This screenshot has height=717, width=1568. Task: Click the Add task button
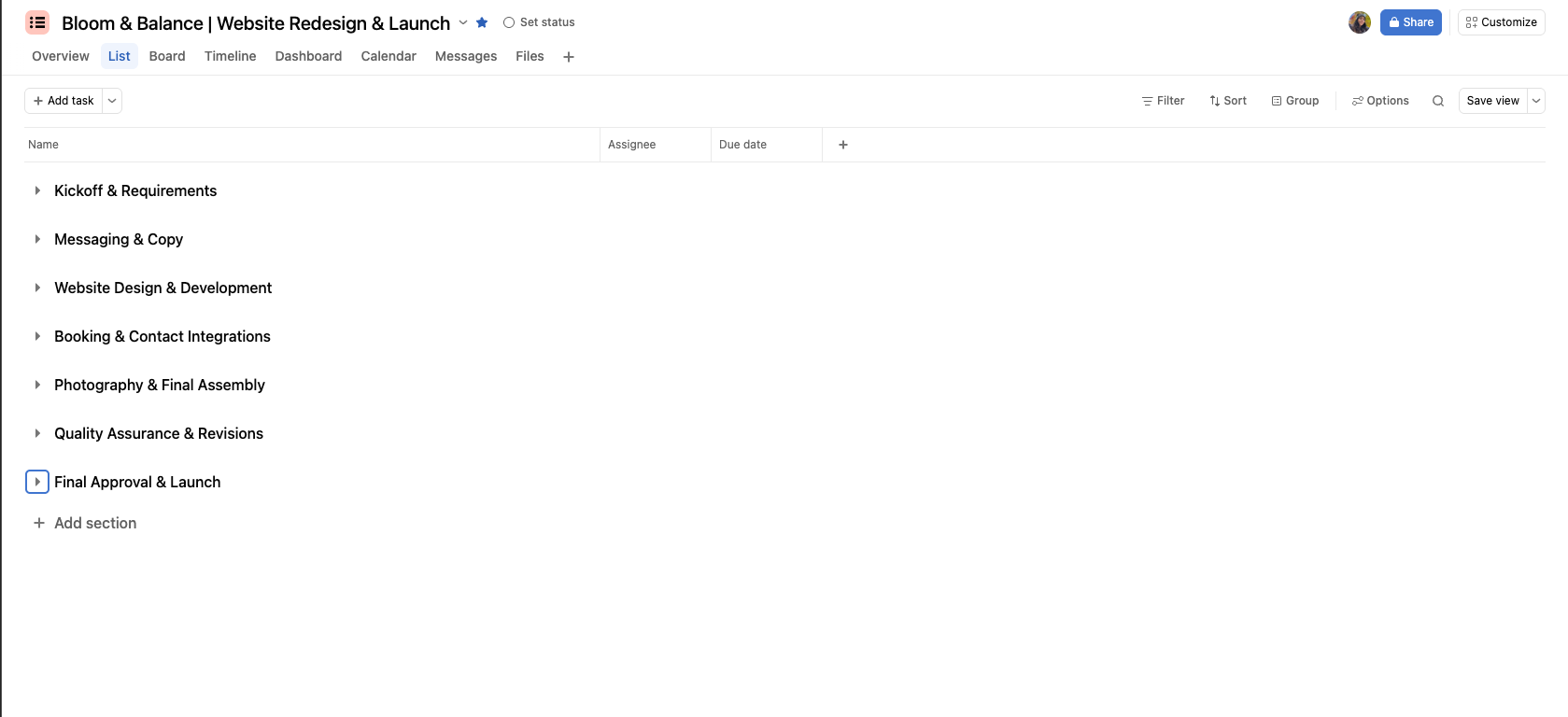coord(64,101)
